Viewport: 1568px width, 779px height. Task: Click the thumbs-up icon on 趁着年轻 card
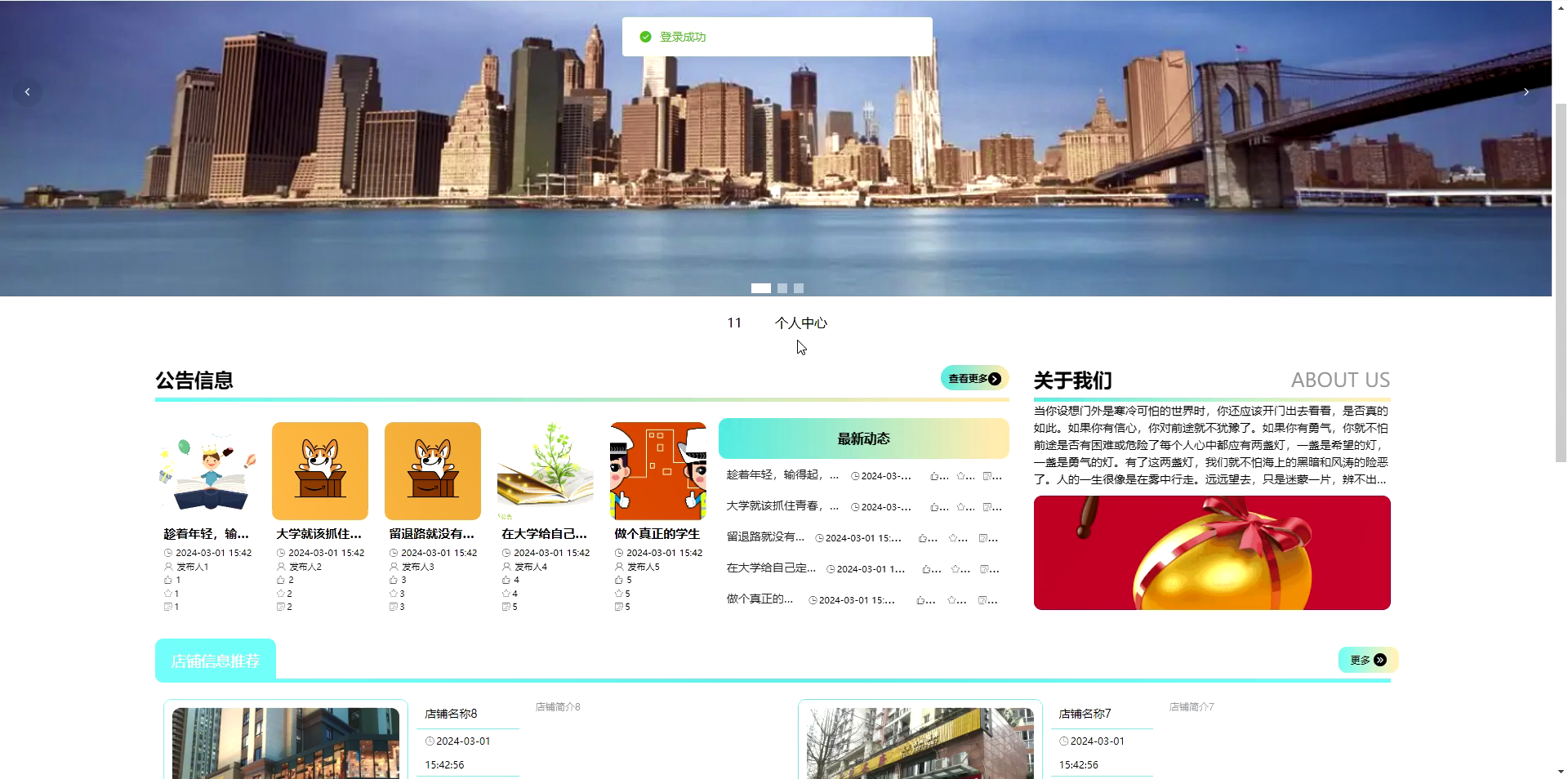tap(167, 580)
